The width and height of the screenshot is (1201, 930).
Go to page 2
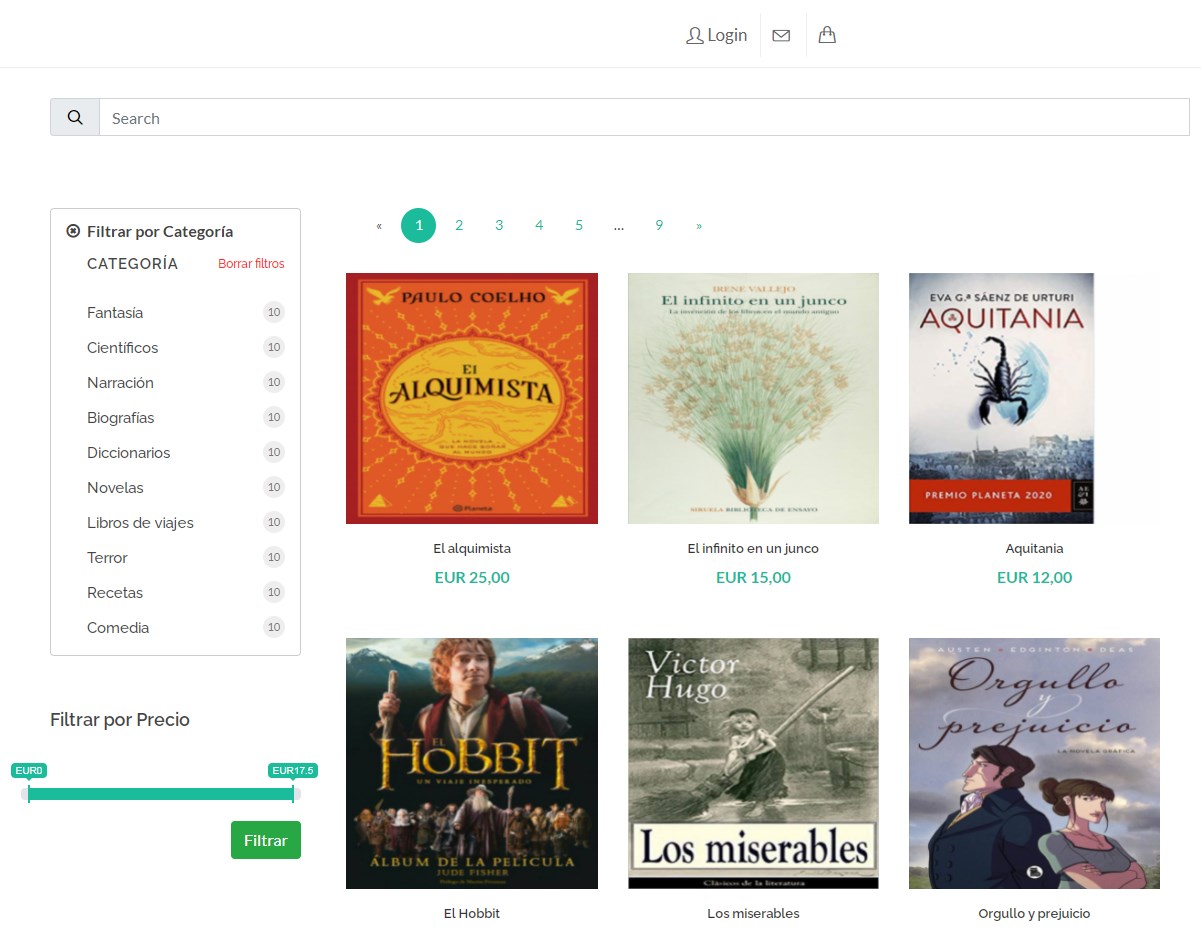click(459, 225)
